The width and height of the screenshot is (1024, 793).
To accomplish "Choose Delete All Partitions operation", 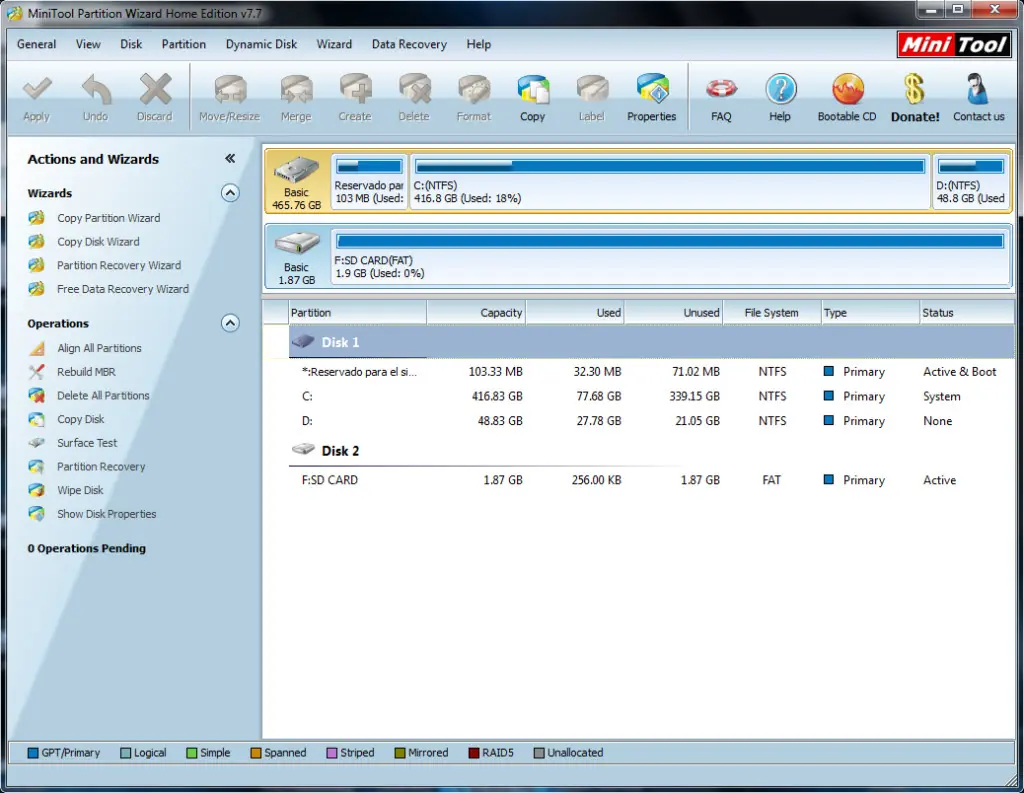I will click(x=103, y=395).
